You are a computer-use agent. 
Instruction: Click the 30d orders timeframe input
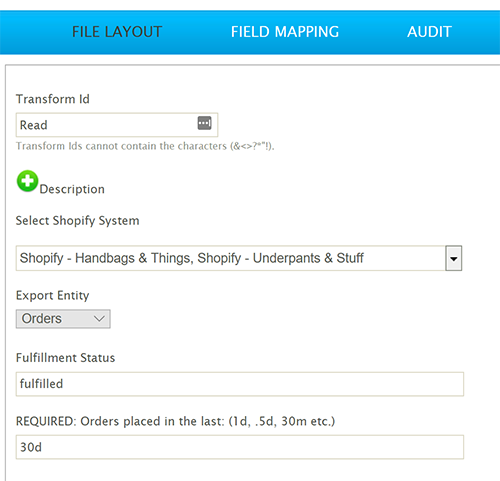tap(240, 447)
